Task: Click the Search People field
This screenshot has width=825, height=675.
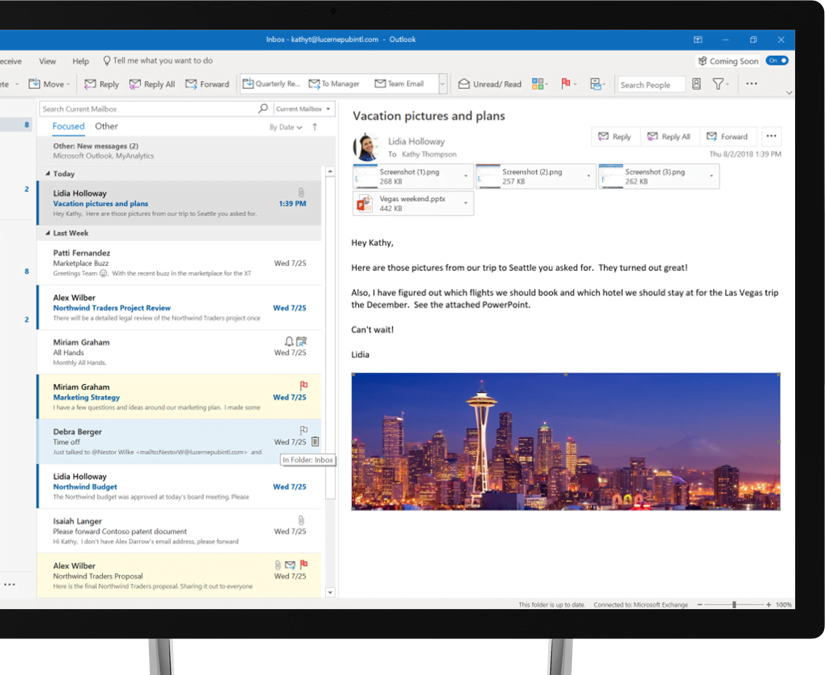Action: point(651,84)
